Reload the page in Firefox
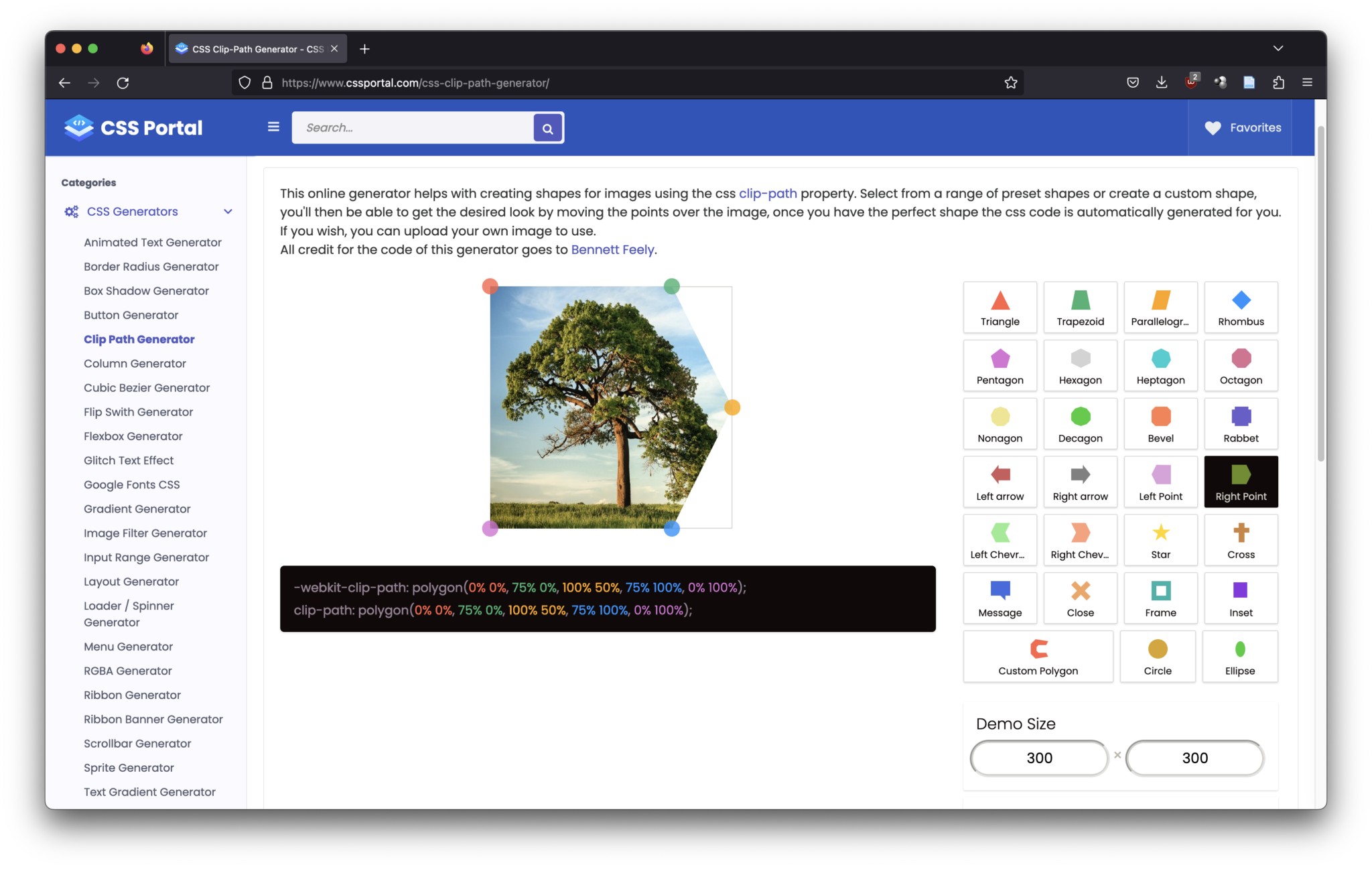Image resolution: width=1372 pixels, height=869 pixels. [x=123, y=83]
